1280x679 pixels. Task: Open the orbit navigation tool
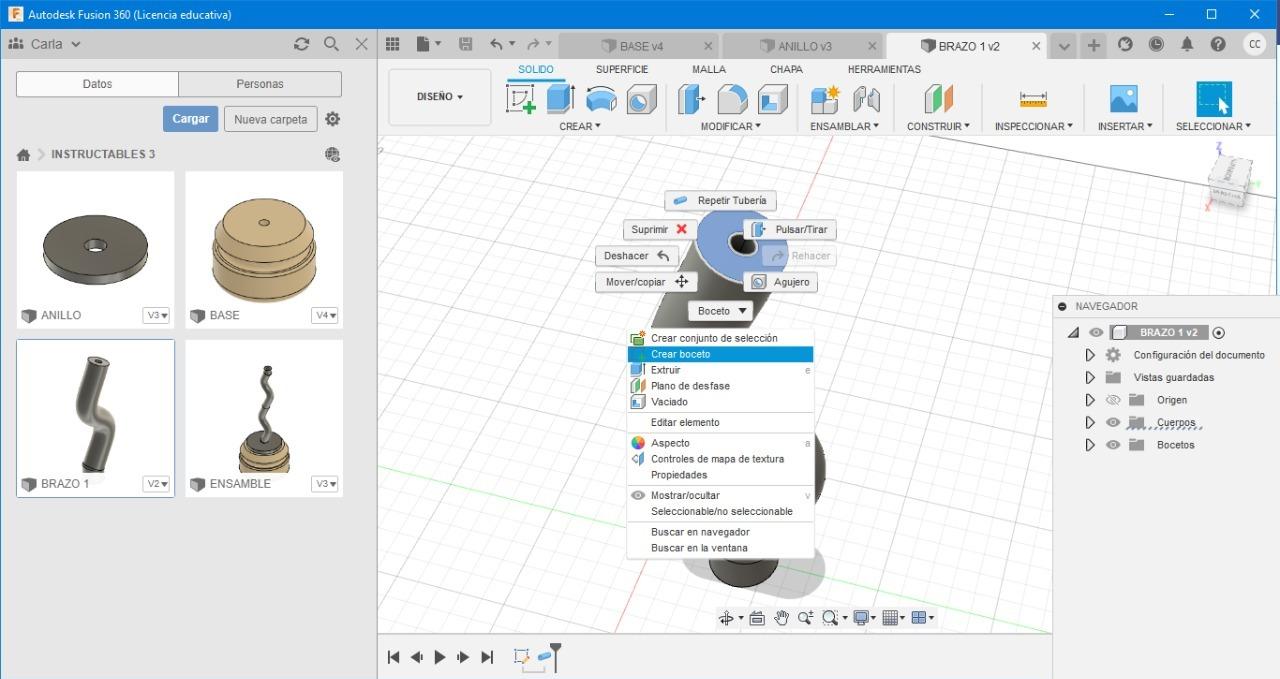click(x=727, y=618)
